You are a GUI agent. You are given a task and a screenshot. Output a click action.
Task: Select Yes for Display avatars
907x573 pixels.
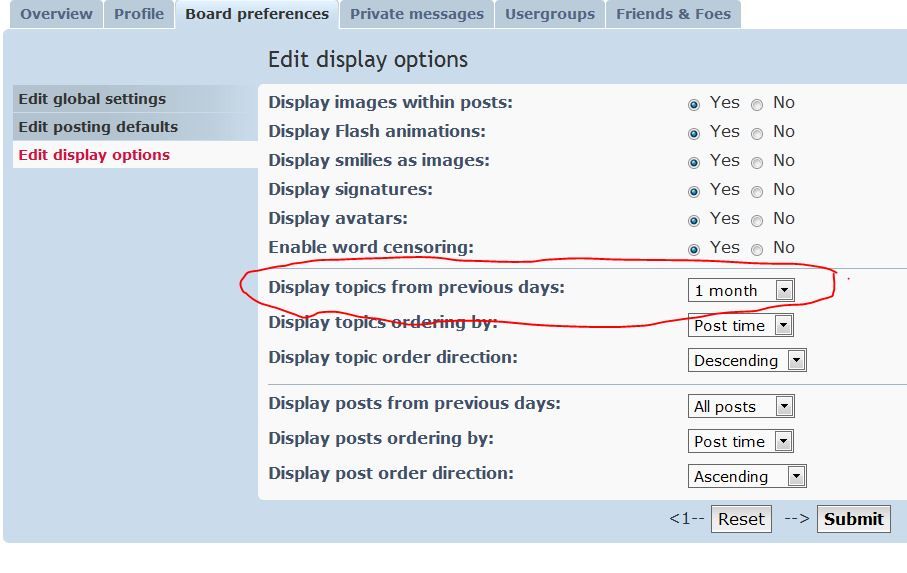[694, 220]
